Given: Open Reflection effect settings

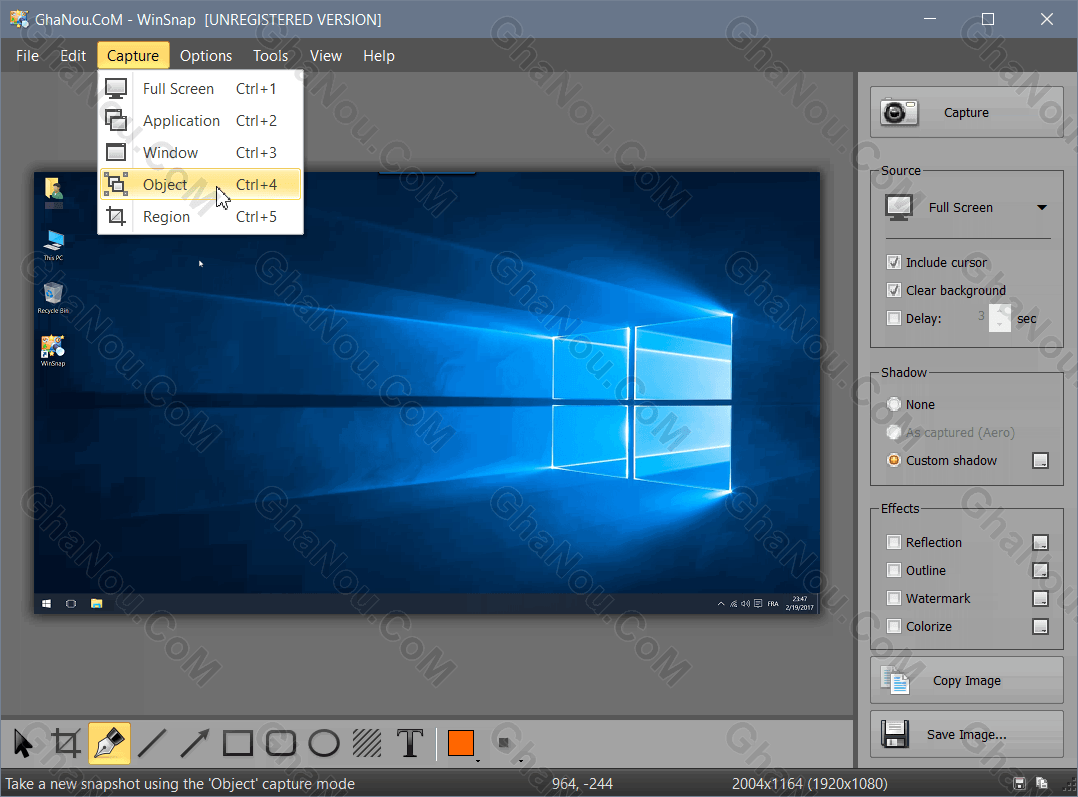Looking at the screenshot, I should click(x=1040, y=543).
